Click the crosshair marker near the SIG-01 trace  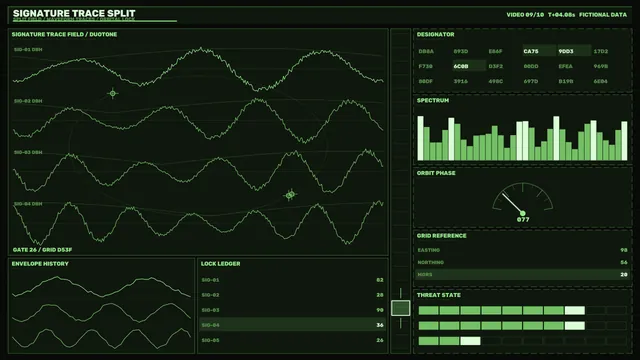tap(113, 93)
